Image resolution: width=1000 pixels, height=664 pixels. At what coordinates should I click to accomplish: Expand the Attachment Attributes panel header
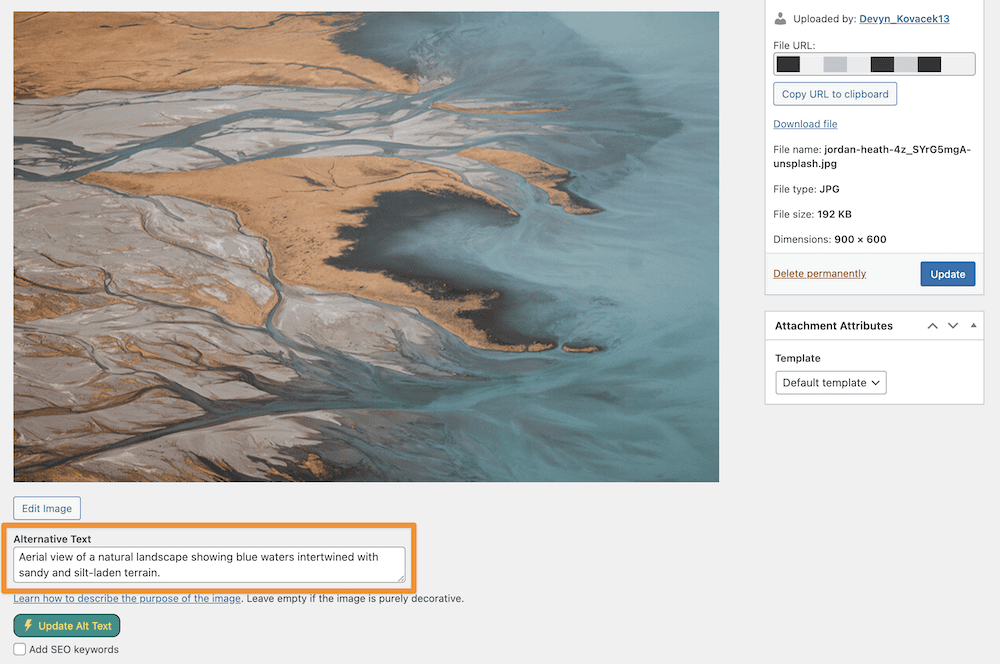(833, 325)
